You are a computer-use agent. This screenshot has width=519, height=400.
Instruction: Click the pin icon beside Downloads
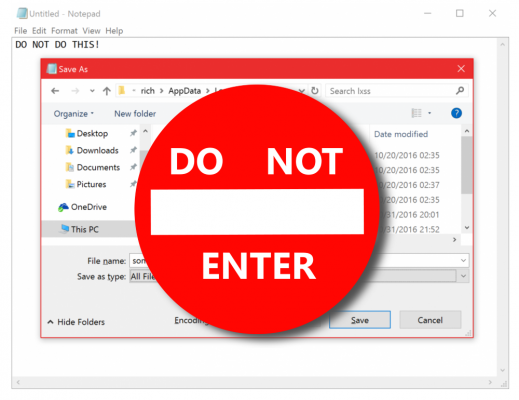pos(133,150)
